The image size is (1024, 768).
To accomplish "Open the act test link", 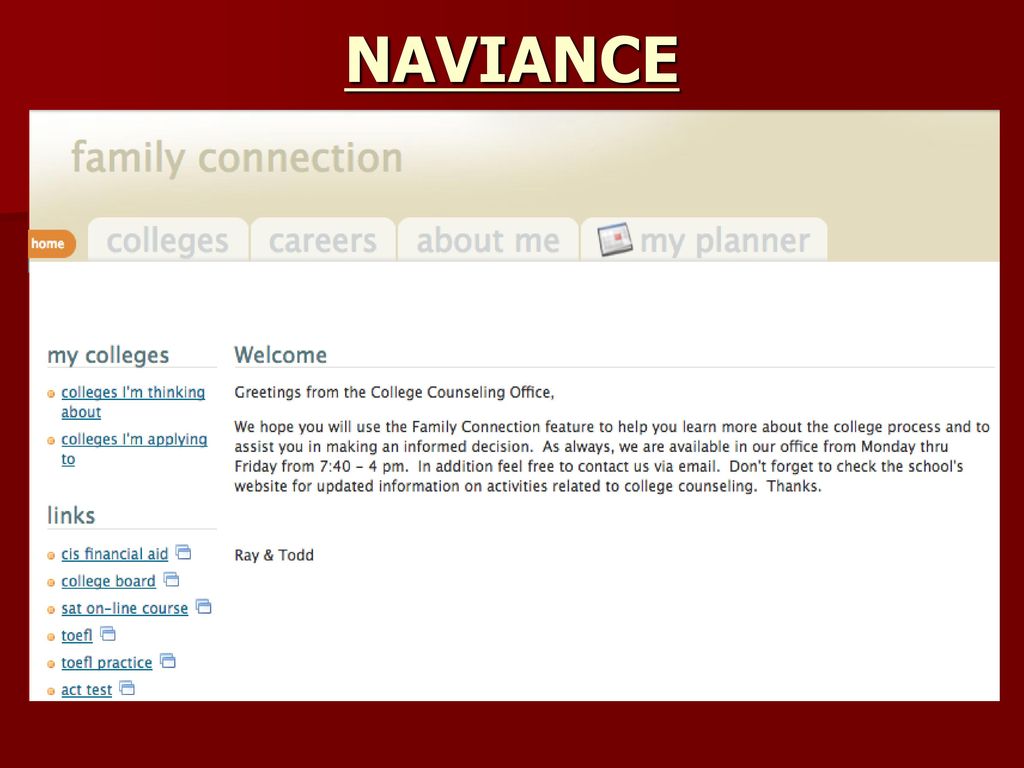I will (87, 690).
